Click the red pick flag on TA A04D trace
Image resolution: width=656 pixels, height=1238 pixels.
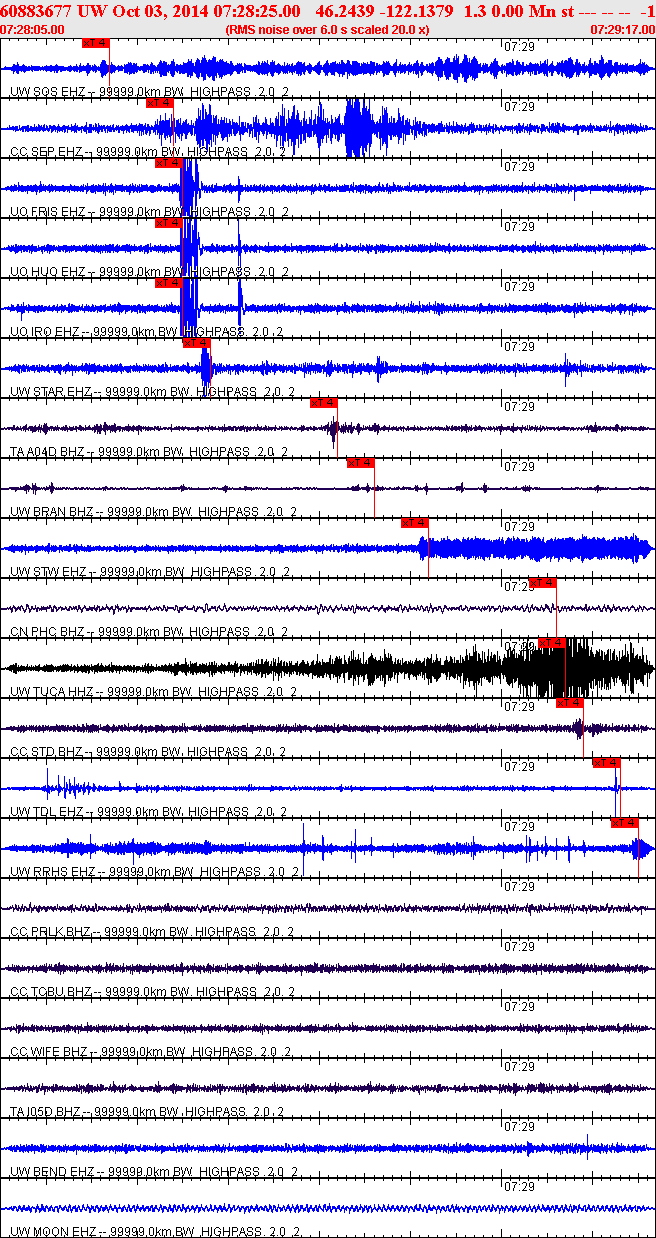[x=324, y=403]
